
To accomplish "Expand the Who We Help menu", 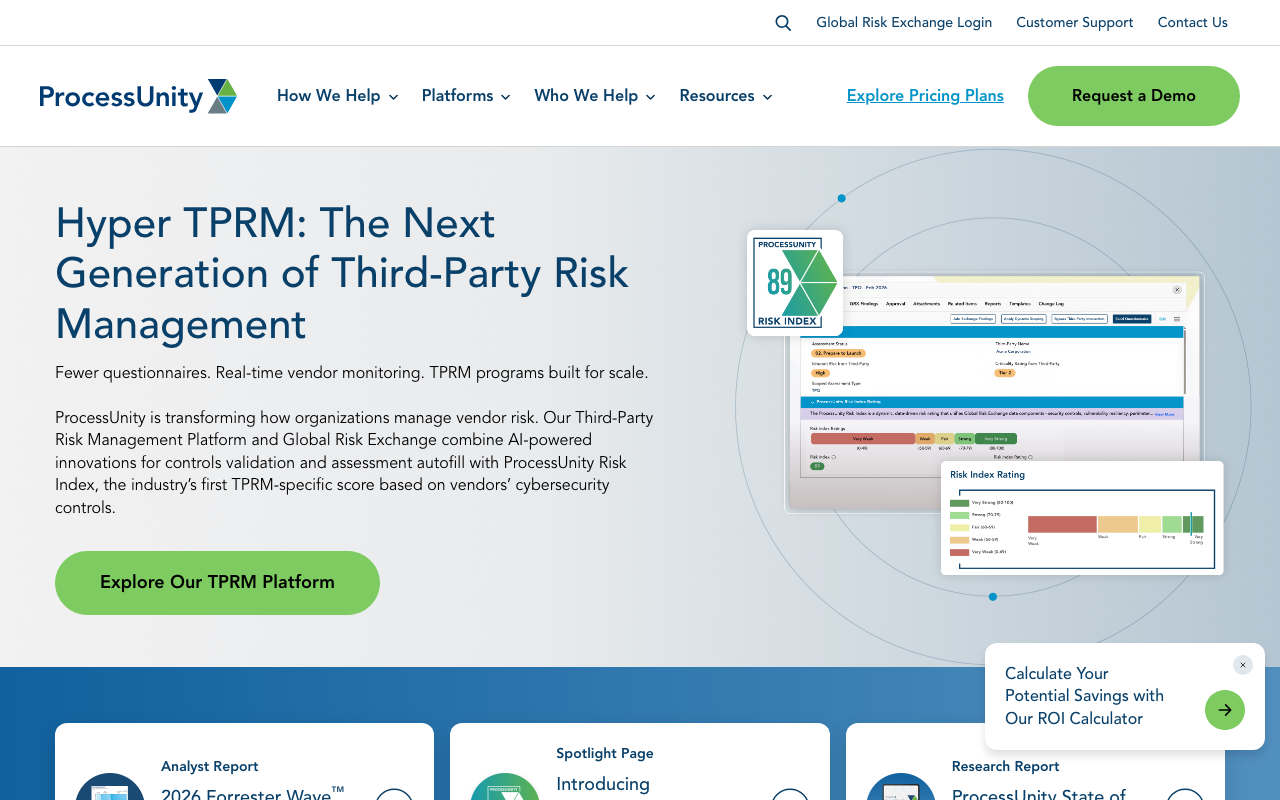I will point(595,96).
